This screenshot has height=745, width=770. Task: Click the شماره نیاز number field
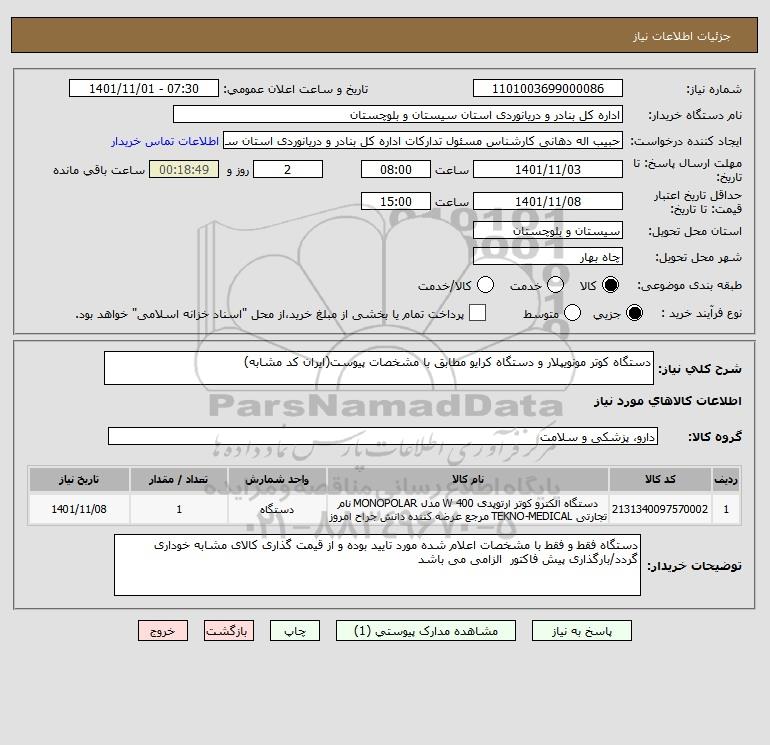[548, 88]
